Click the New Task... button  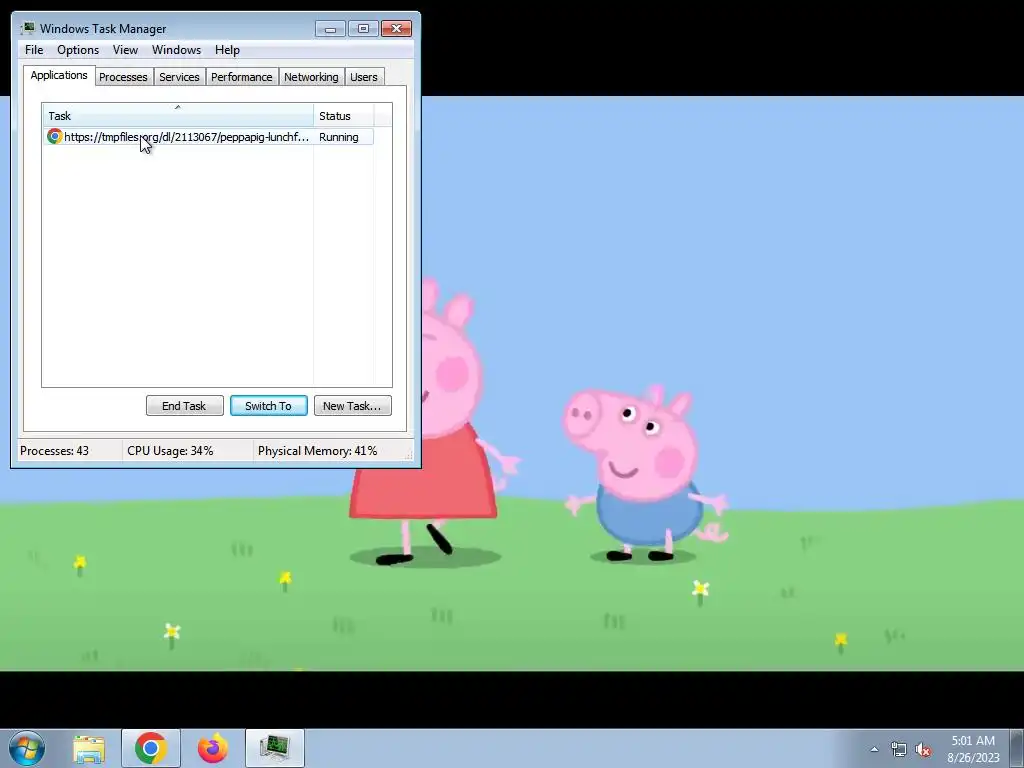pyautogui.click(x=353, y=406)
